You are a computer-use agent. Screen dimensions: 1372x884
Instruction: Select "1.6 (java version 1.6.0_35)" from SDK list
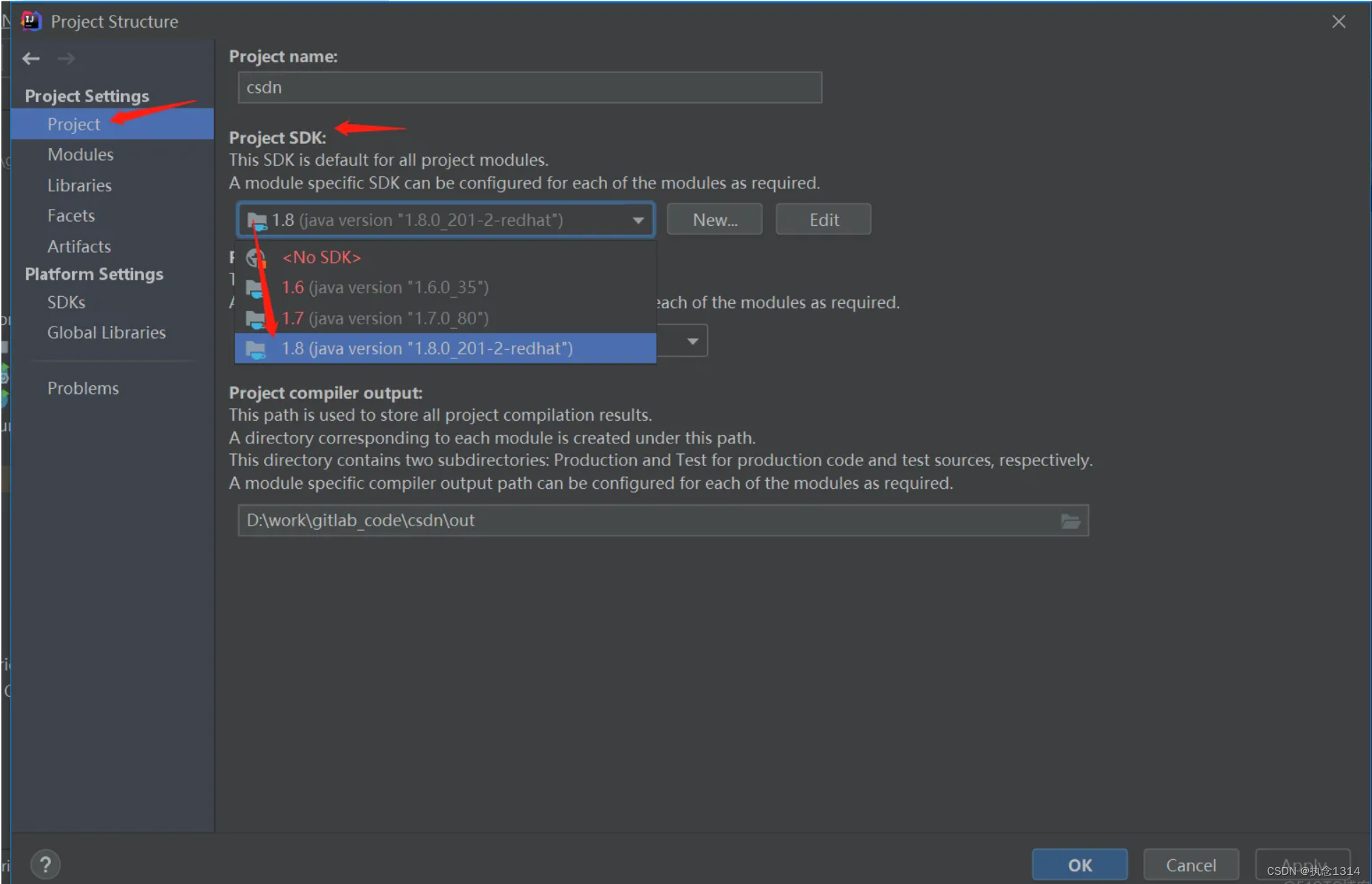click(385, 287)
